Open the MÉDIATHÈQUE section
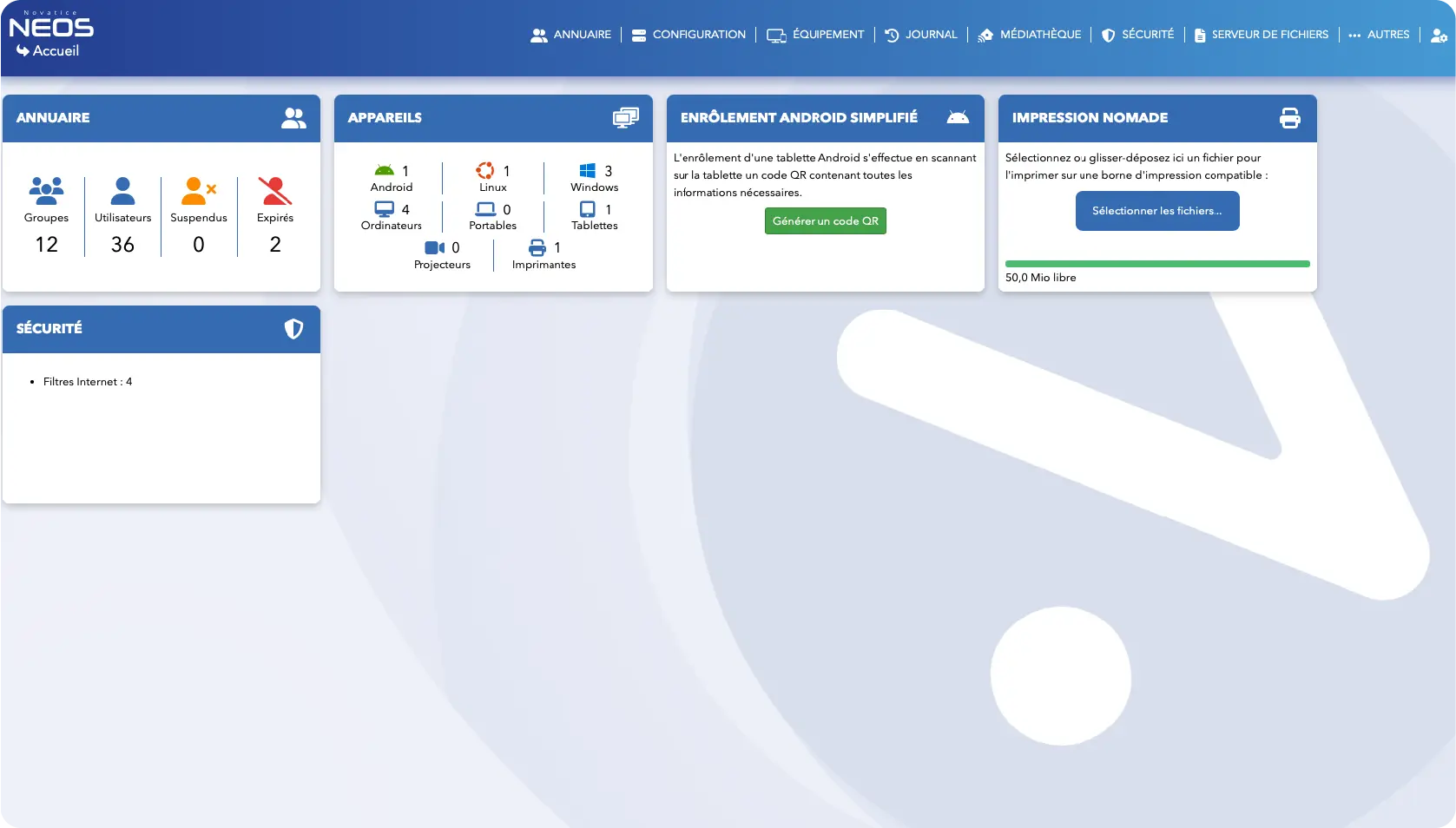Screen dimensions: 1456x828 (1029, 35)
